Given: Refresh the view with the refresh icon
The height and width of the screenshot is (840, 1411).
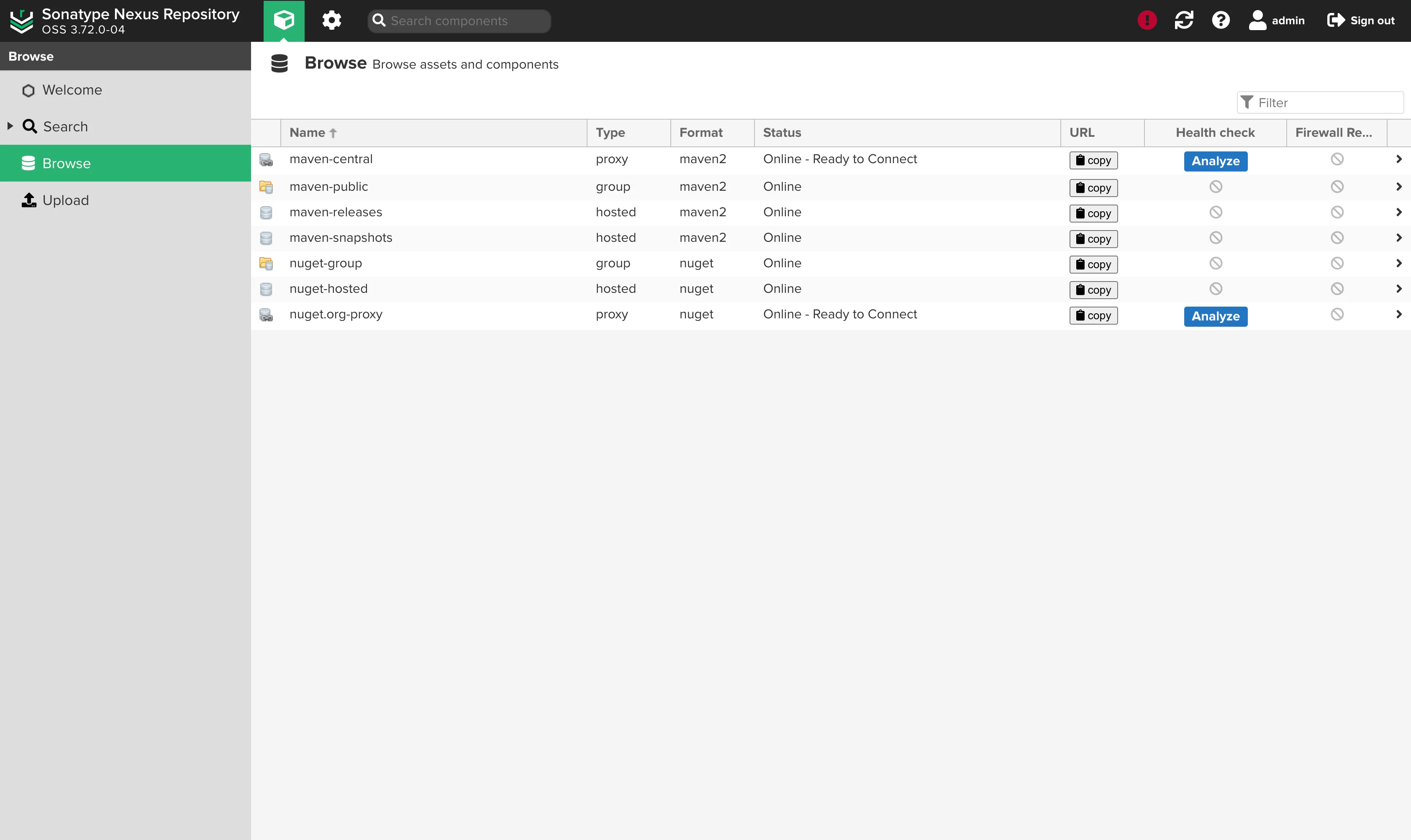Looking at the screenshot, I should [1184, 20].
